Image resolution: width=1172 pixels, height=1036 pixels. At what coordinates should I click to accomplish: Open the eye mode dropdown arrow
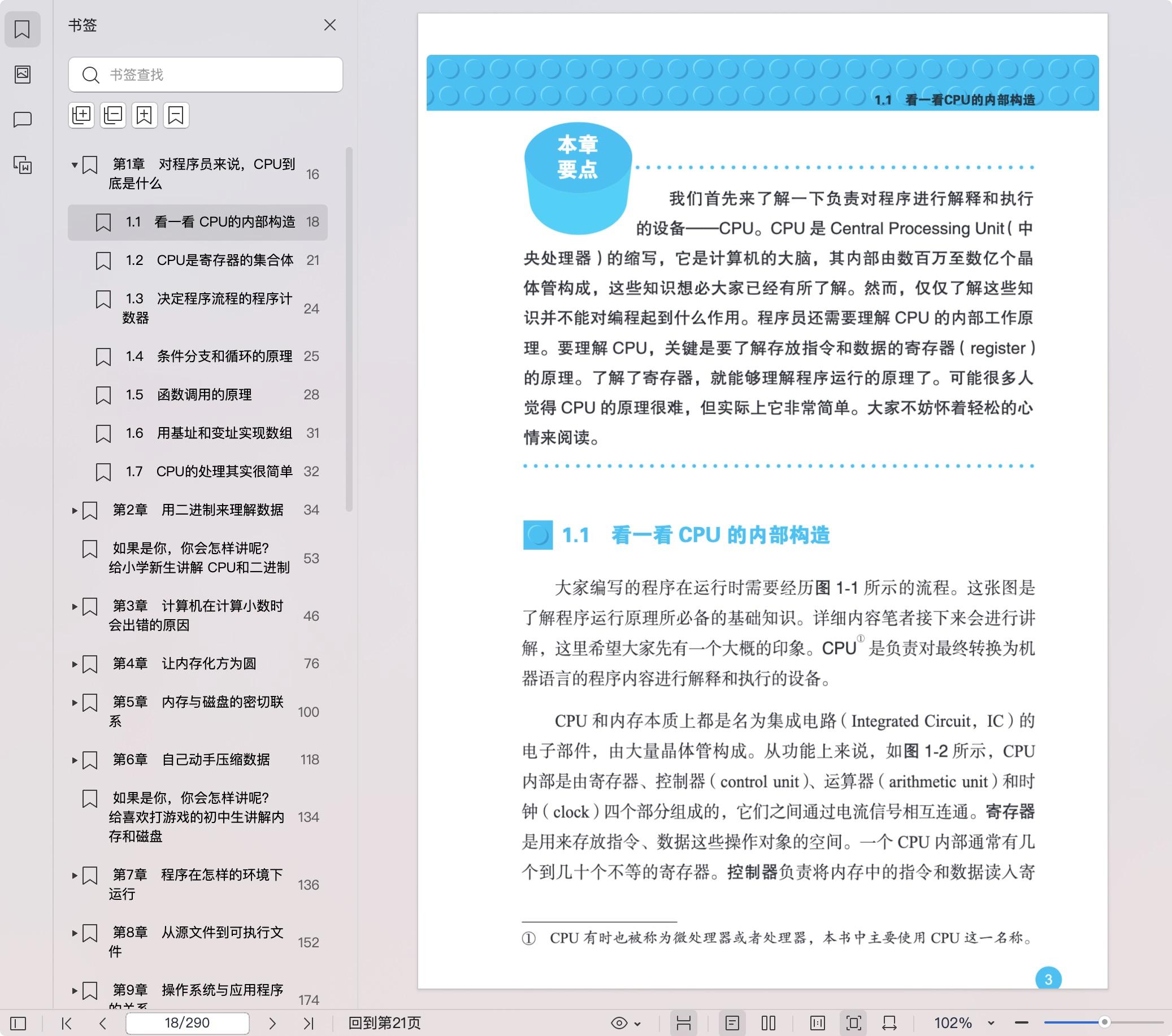637,1024
